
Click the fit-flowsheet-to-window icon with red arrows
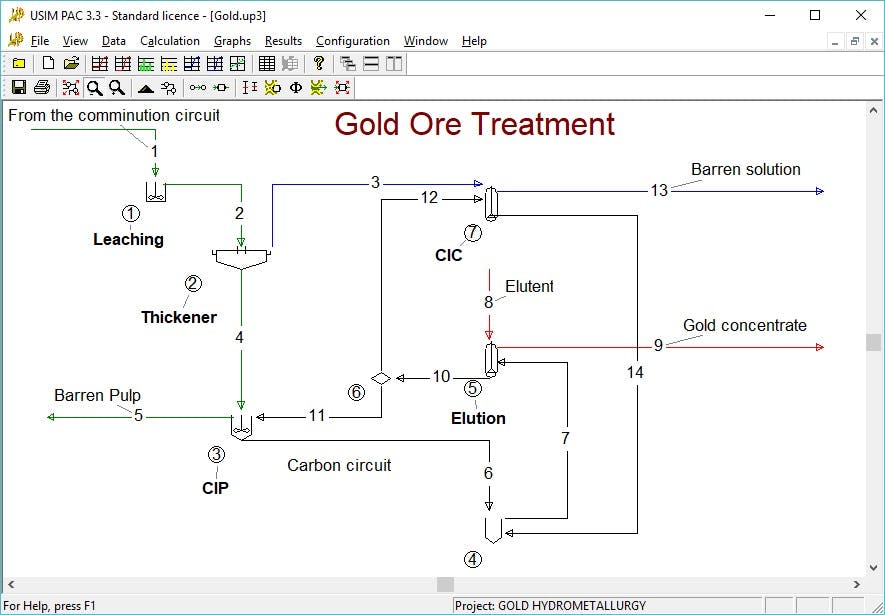click(x=71, y=87)
